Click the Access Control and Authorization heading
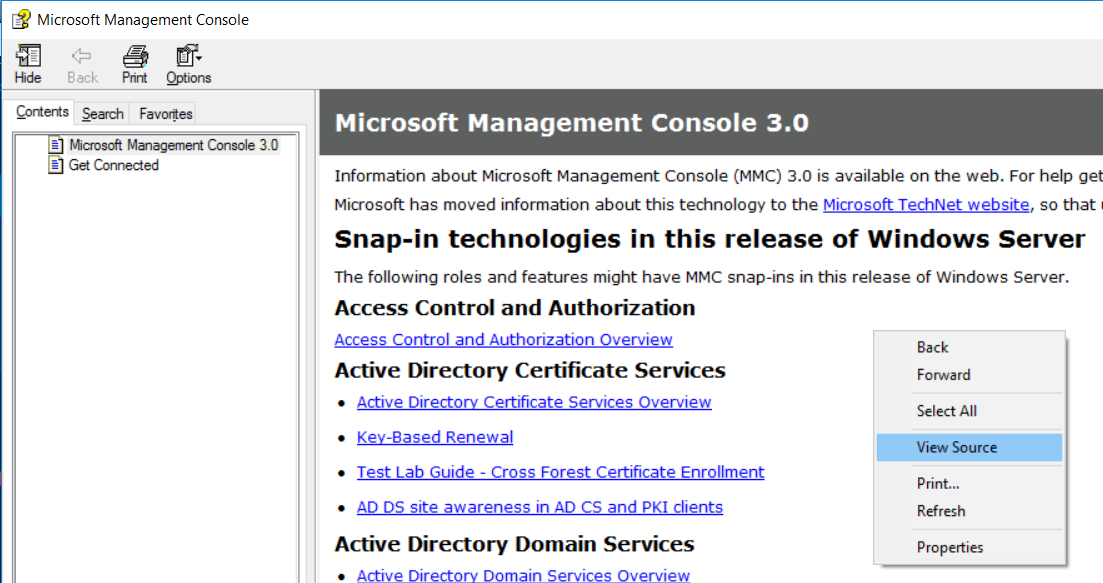The width and height of the screenshot is (1103, 583). (x=515, y=308)
